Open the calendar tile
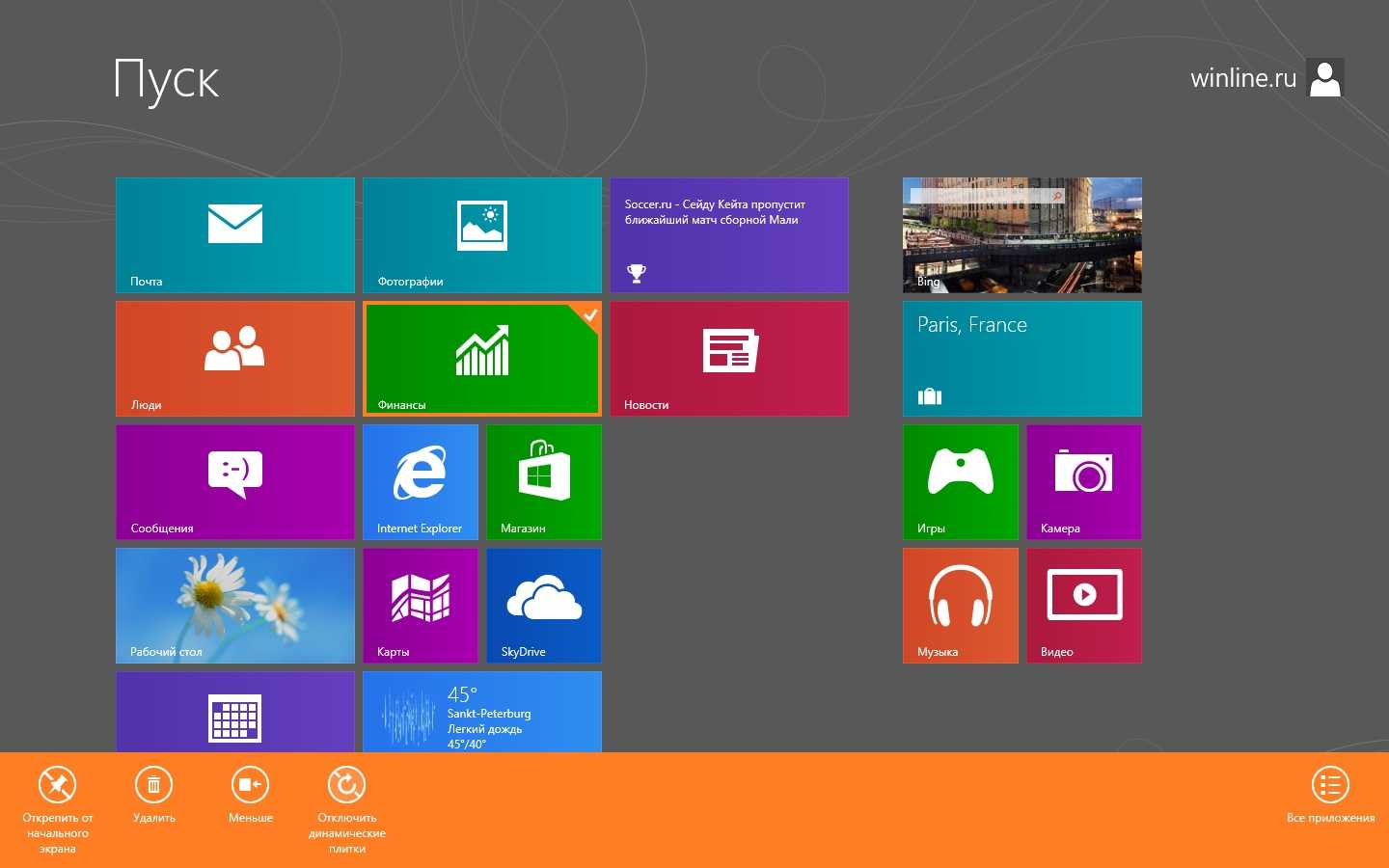The height and width of the screenshot is (868, 1389). point(235,712)
